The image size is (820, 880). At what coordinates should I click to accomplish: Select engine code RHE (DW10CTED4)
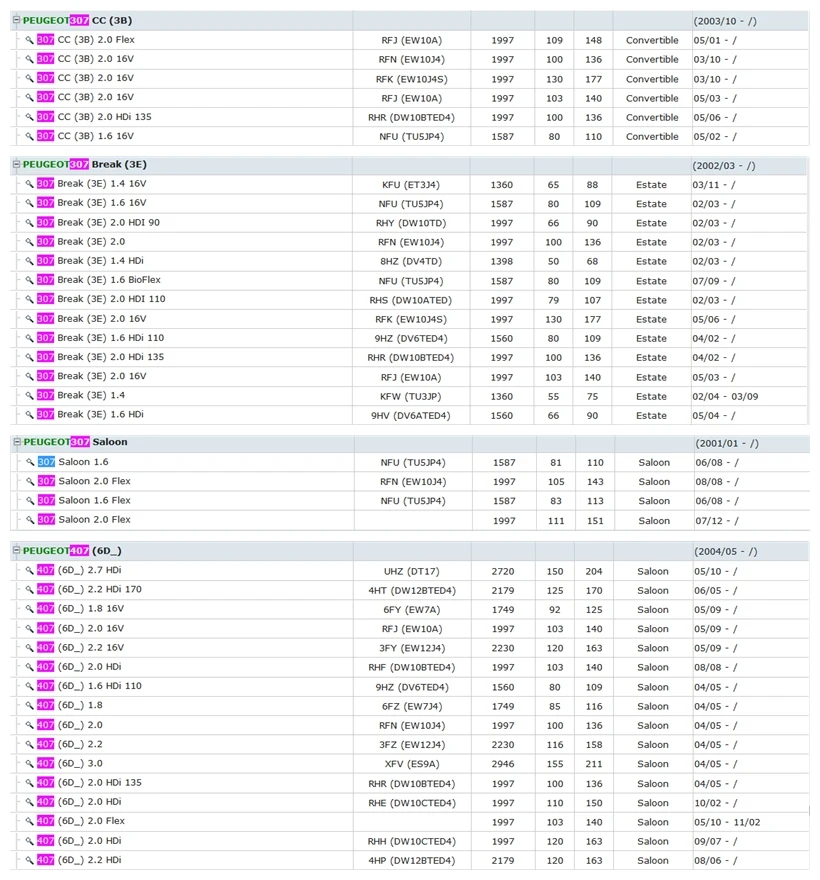[x=412, y=803]
